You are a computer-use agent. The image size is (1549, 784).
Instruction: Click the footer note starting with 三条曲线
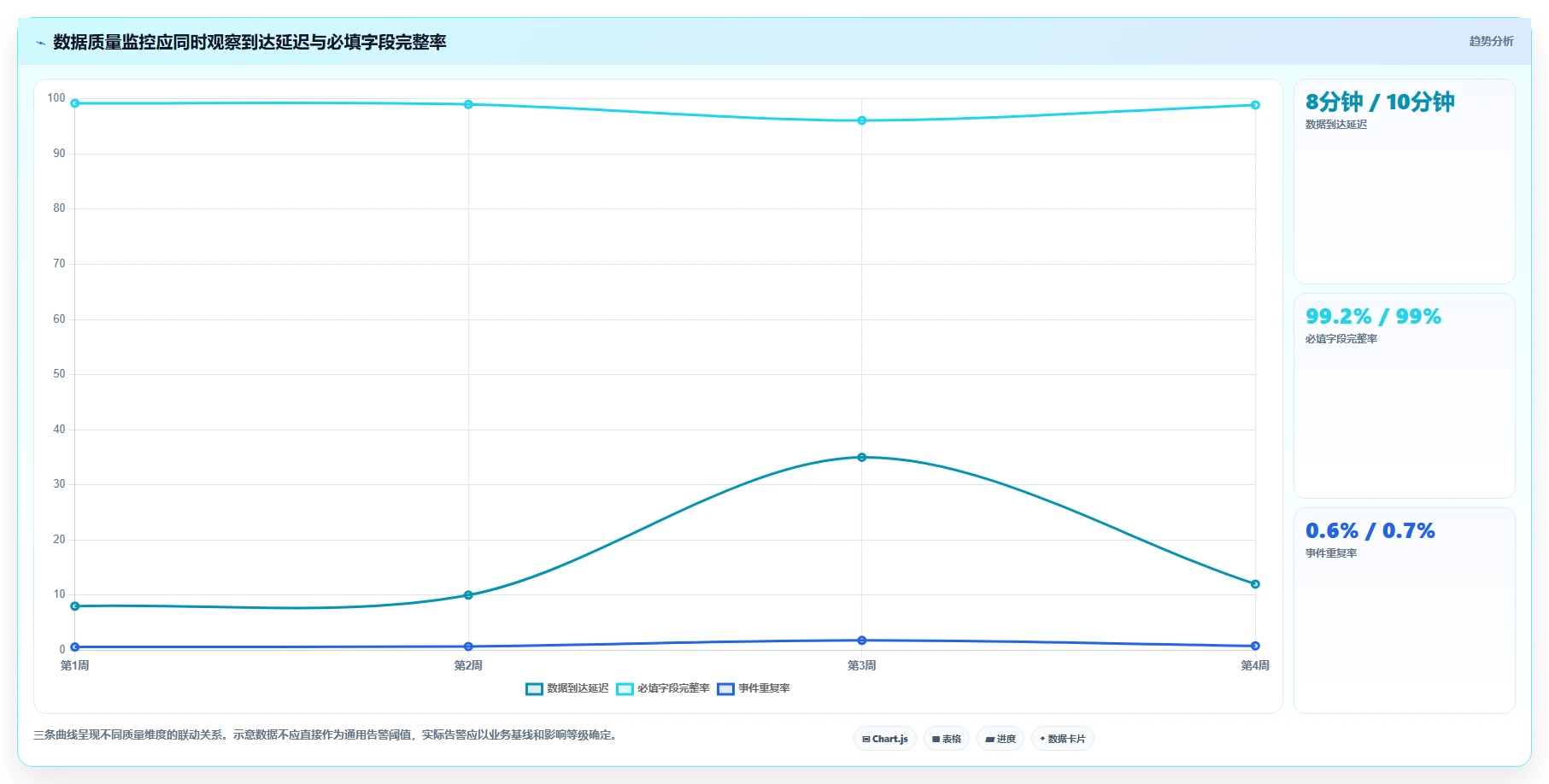(x=326, y=734)
